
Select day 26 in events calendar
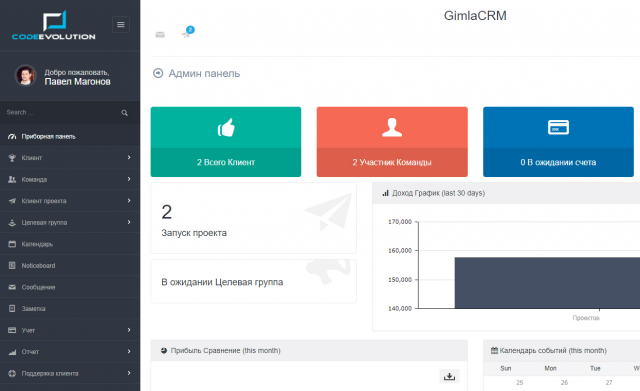click(564, 382)
